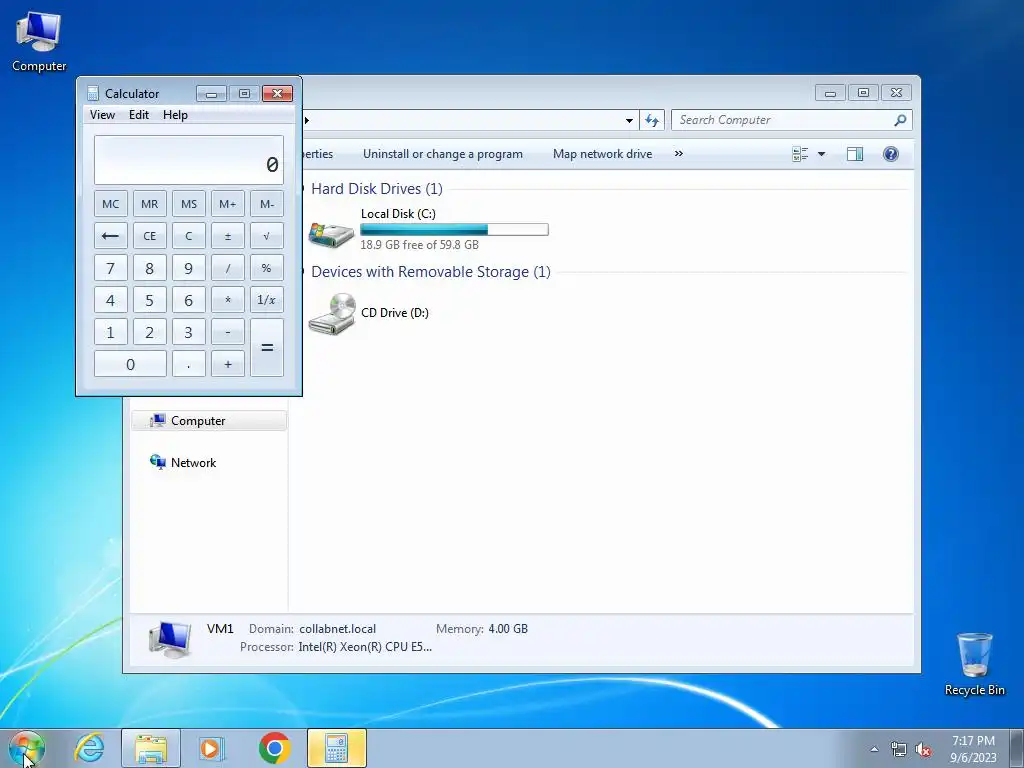The height and width of the screenshot is (768, 1024).
Task: Select the Recycle Bin desktop icon
Action: coord(974,664)
